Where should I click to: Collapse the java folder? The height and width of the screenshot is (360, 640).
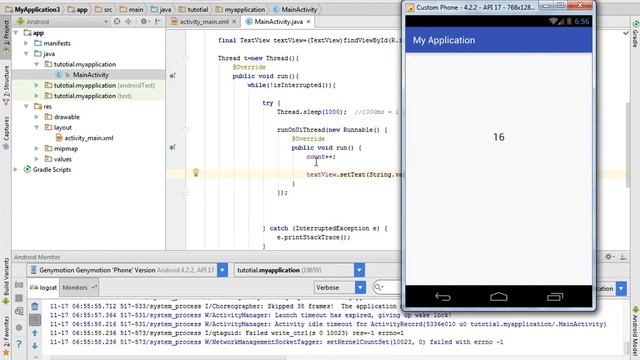point(27,53)
